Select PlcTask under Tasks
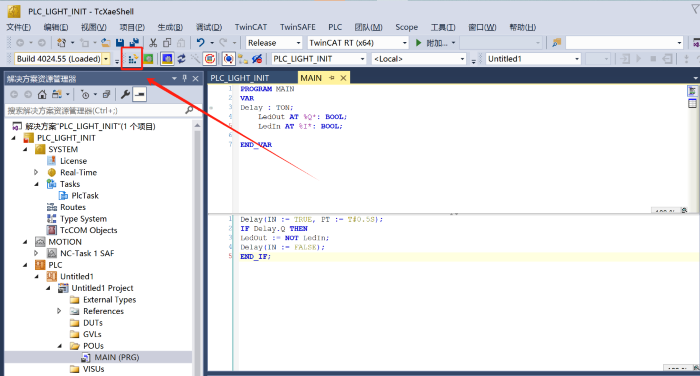The image size is (700, 376). tap(85, 196)
